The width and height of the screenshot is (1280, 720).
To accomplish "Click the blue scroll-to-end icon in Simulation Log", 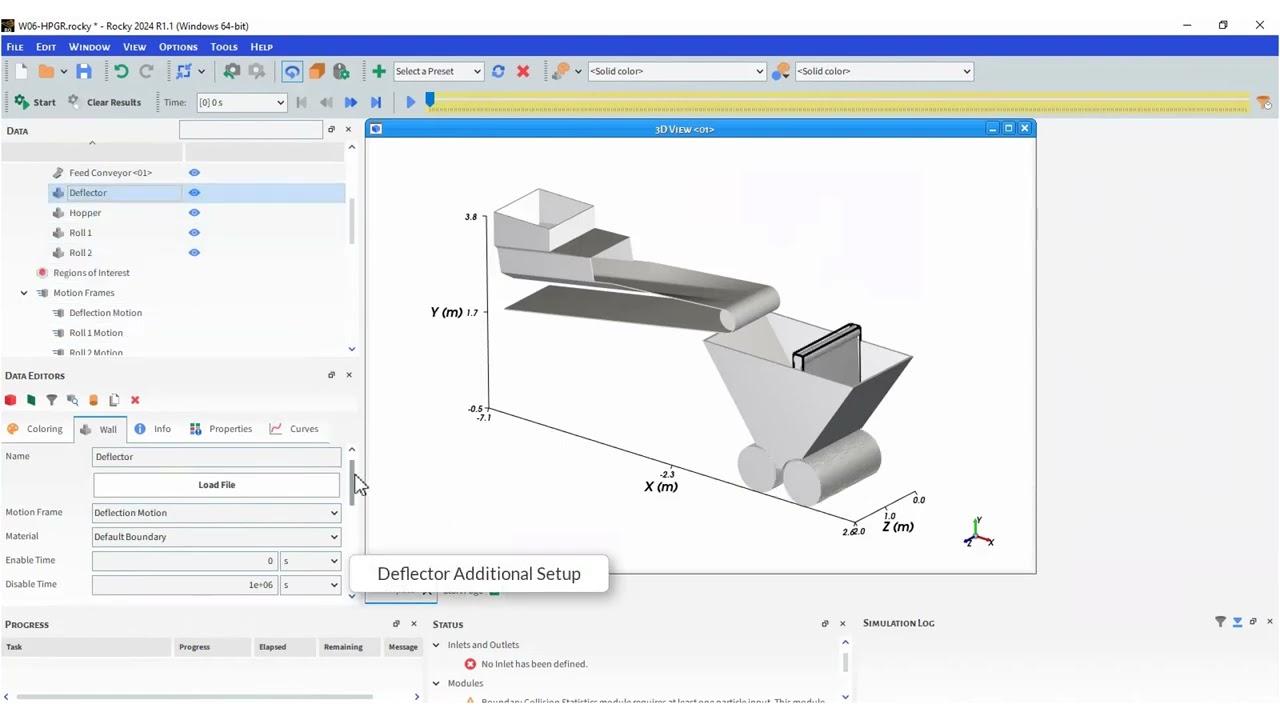I will click(1237, 622).
